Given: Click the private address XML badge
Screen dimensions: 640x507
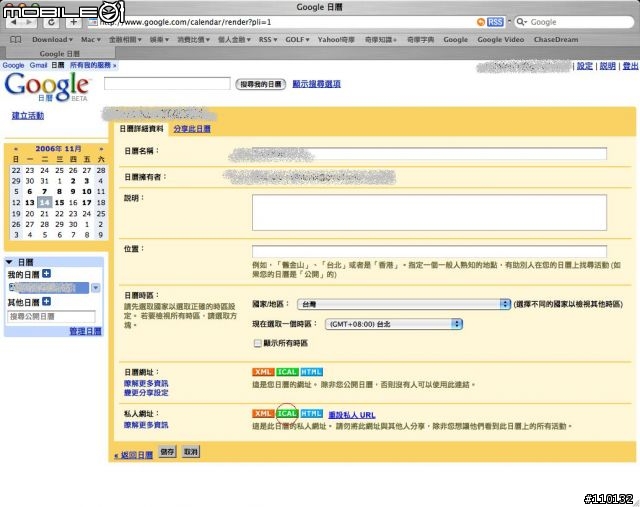Looking at the screenshot, I should pos(263,414).
